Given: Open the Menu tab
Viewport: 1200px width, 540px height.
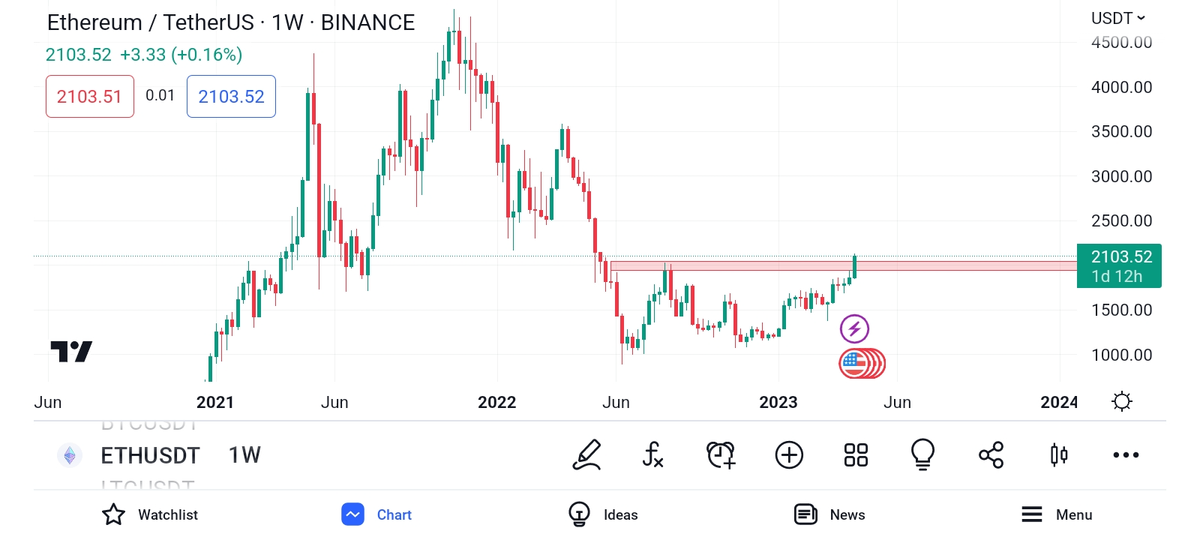Looking at the screenshot, I should pyautogui.click(x=1057, y=514).
